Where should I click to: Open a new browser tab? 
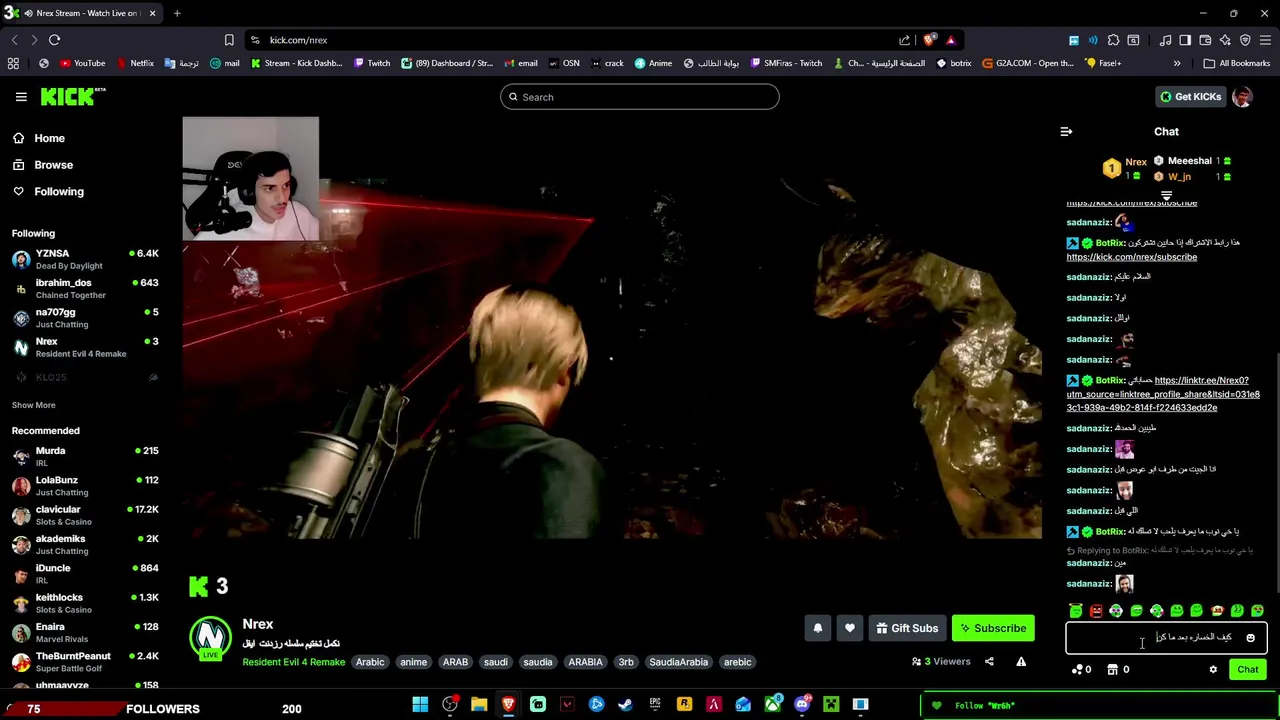point(177,13)
